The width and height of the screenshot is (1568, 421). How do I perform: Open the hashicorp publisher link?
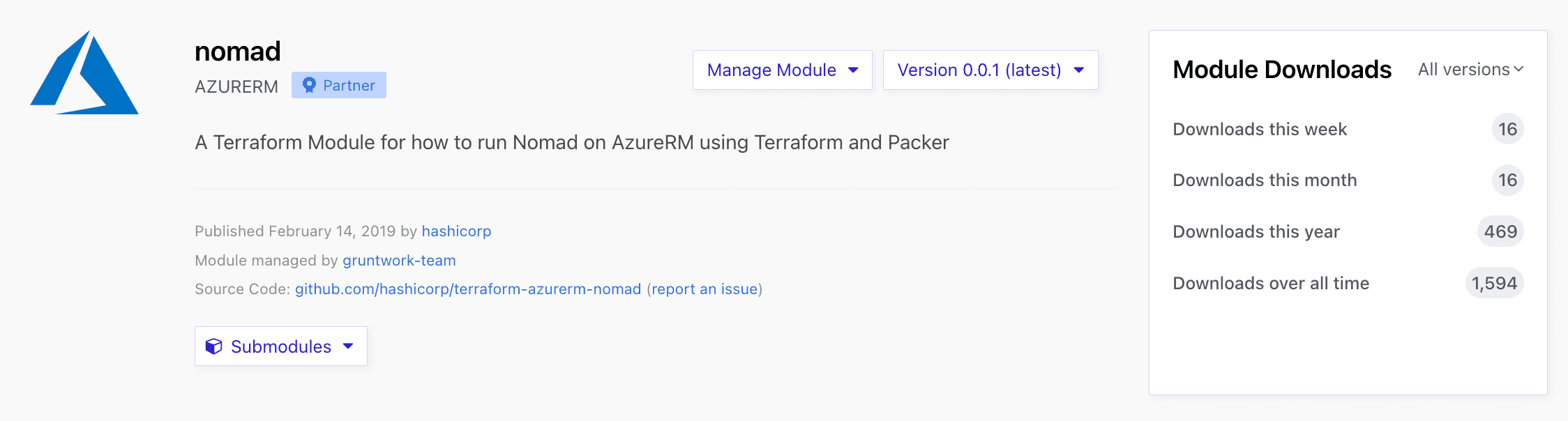click(456, 231)
